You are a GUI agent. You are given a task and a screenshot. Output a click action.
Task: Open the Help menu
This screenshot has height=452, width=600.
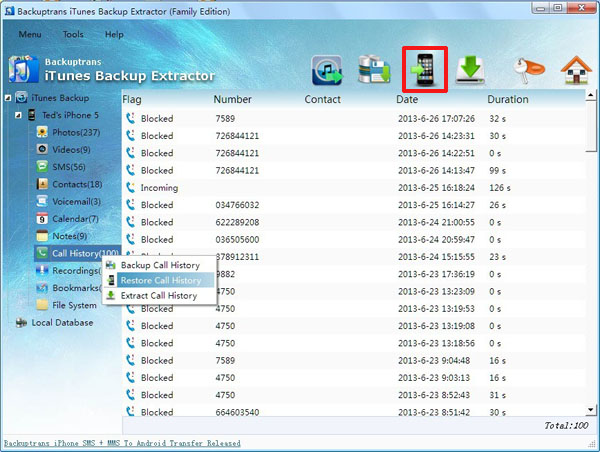click(114, 34)
